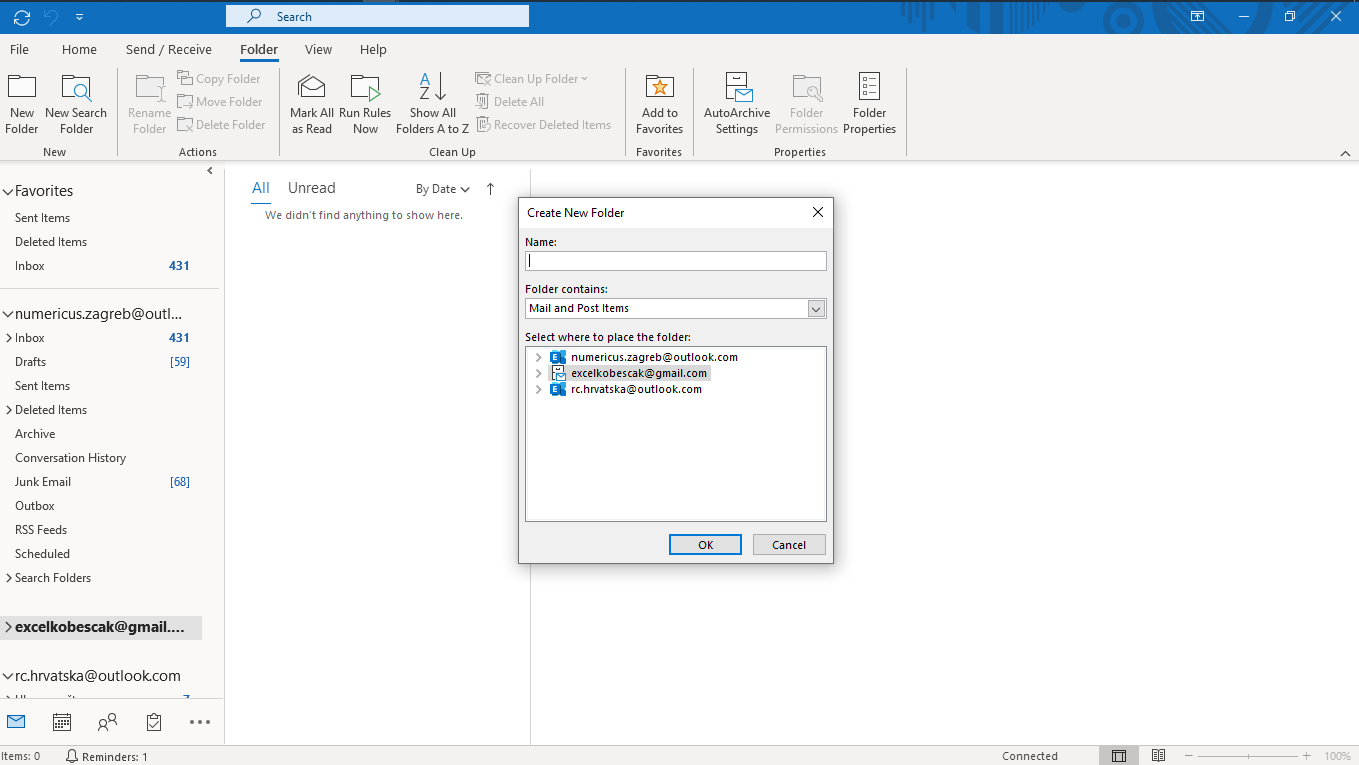Open Folder Properties
Image resolution: width=1359 pixels, height=765 pixels.
click(869, 100)
